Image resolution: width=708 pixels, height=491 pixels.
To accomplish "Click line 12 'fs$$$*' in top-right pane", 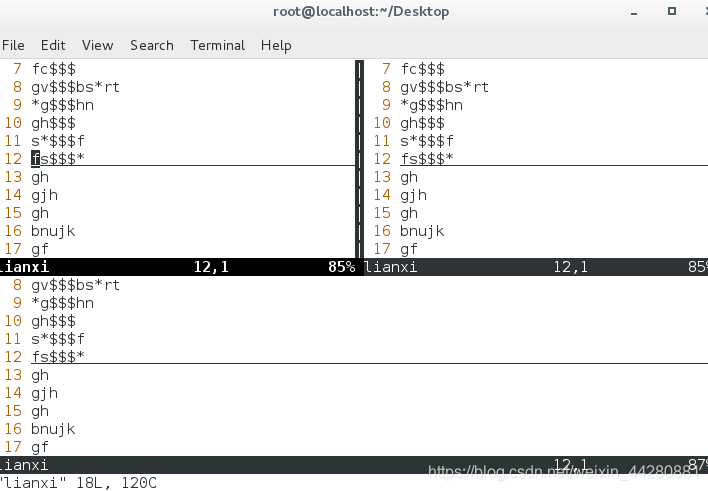I will point(427,159).
